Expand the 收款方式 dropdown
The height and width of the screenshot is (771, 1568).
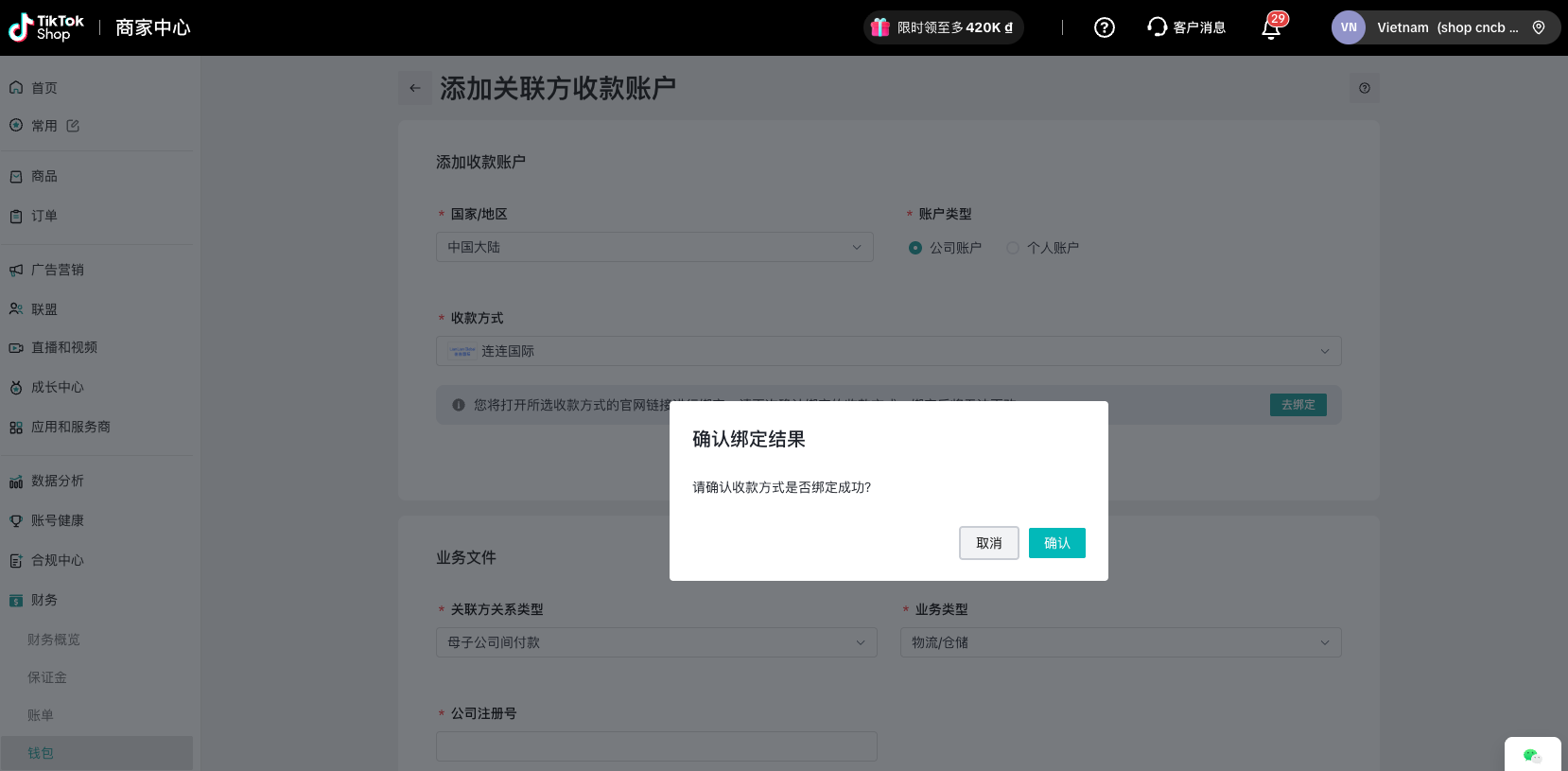(888, 351)
